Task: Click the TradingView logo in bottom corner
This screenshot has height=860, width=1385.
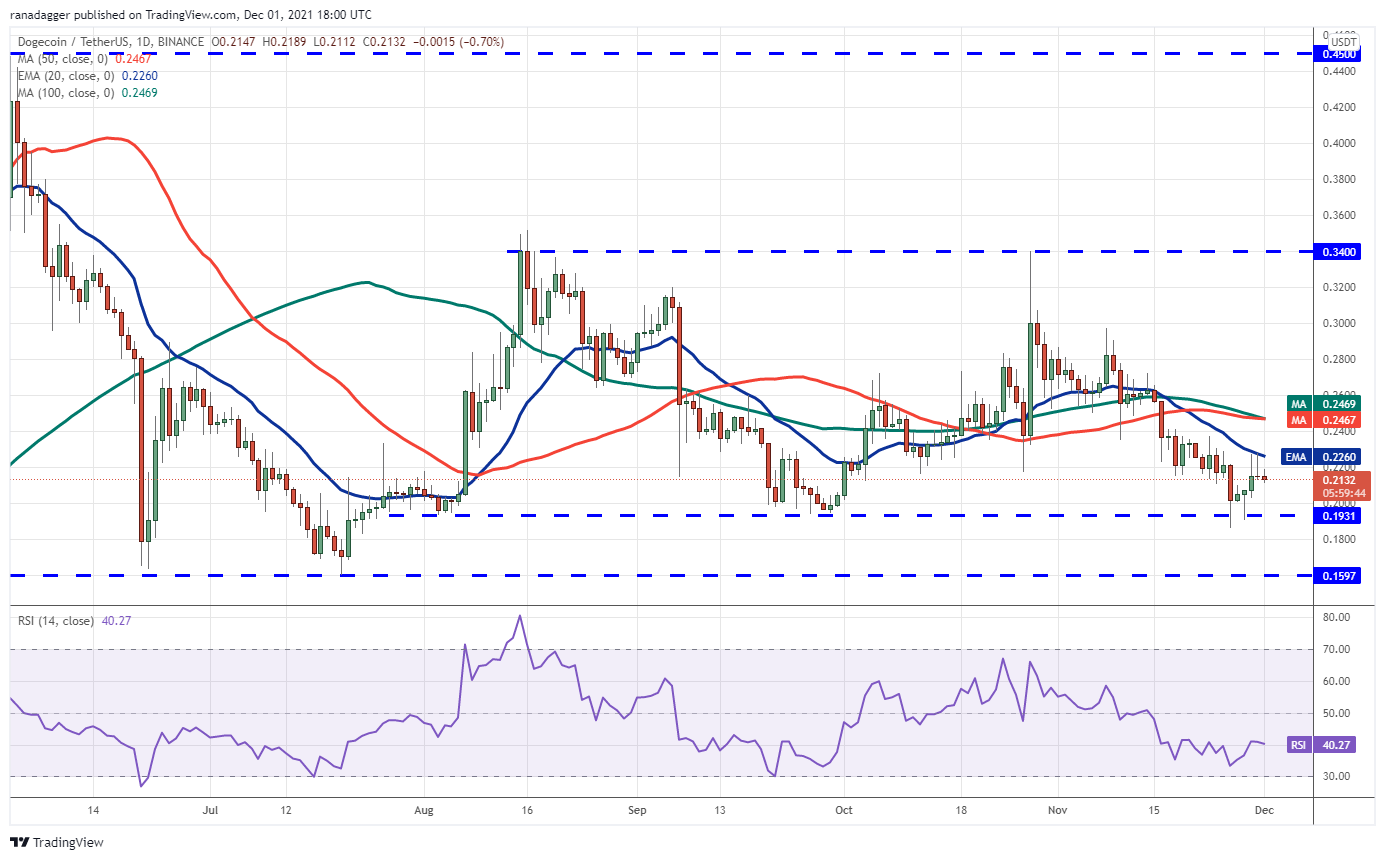Action: (x=57, y=842)
